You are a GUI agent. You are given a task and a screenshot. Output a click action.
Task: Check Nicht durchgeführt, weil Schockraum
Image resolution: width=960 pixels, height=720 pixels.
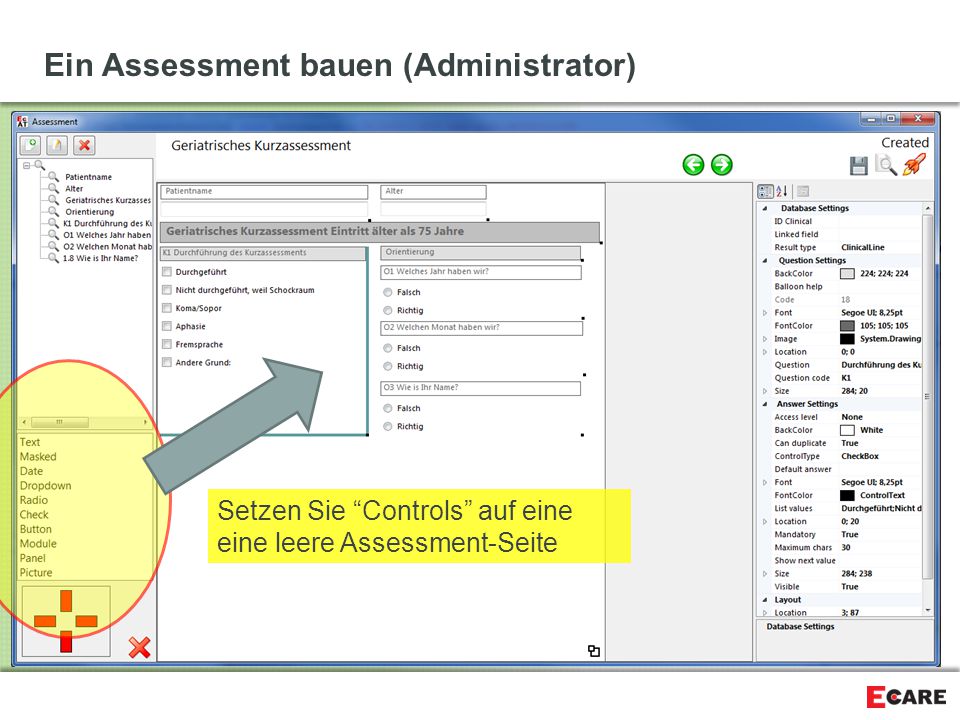(x=167, y=290)
